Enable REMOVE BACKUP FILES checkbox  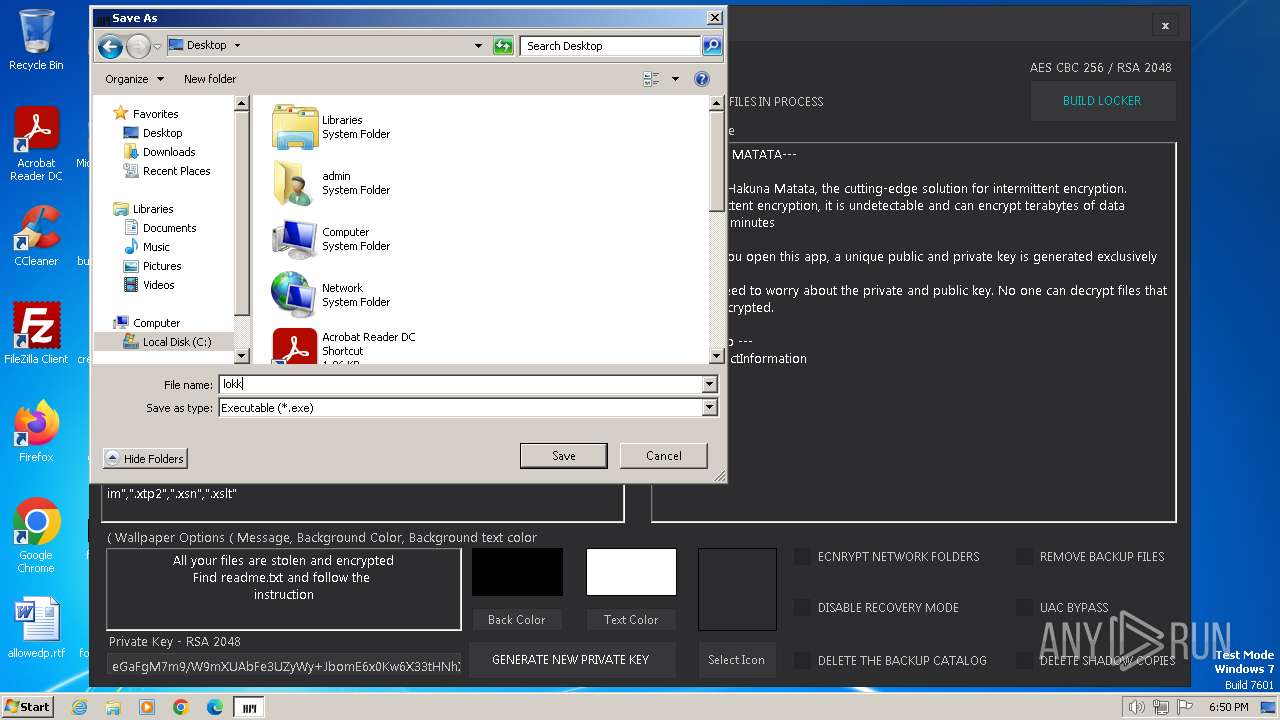coord(1024,557)
